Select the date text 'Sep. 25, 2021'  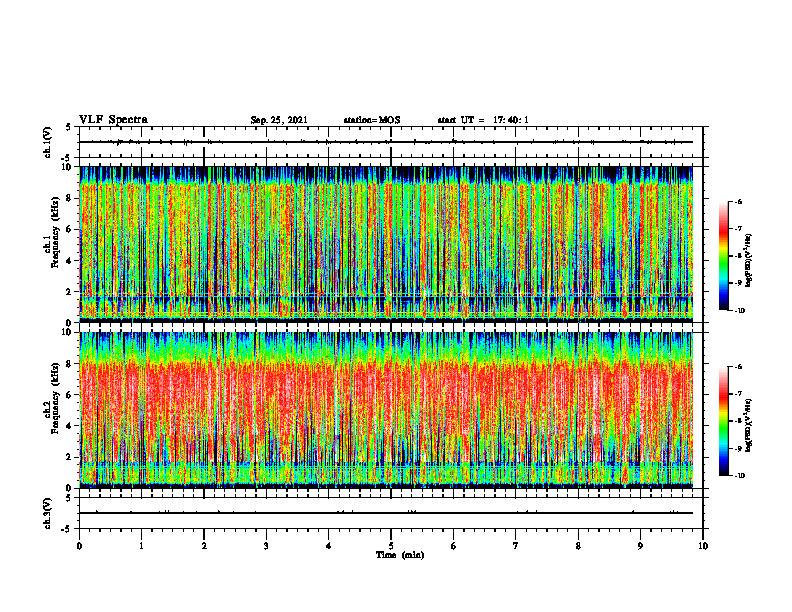point(279,120)
